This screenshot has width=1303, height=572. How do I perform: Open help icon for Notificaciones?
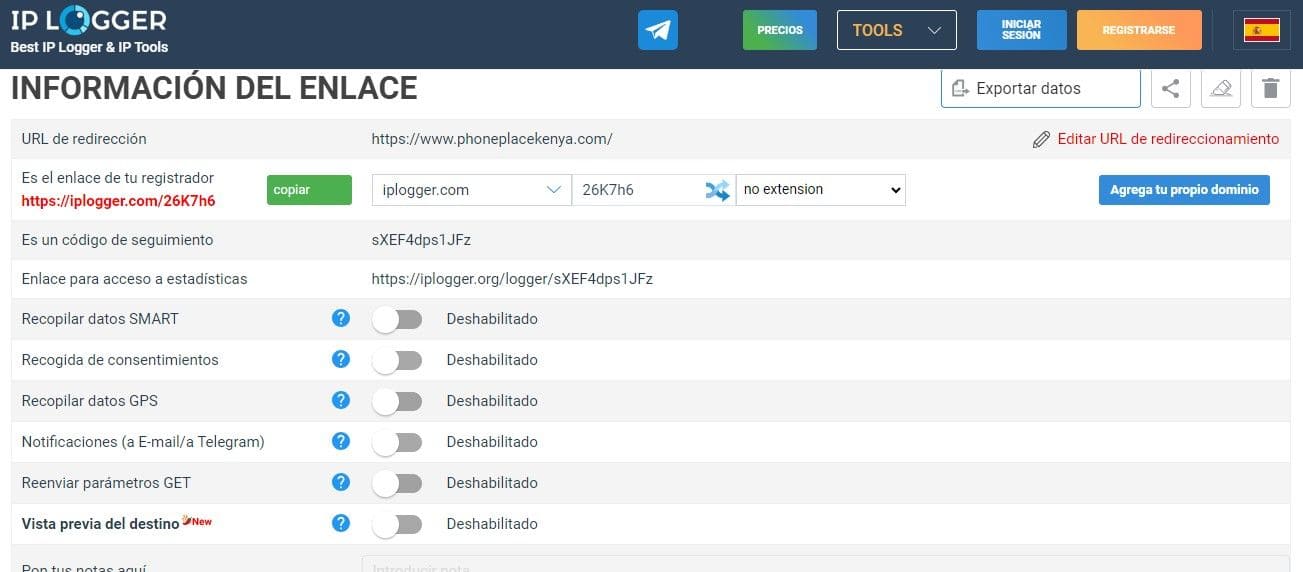pyautogui.click(x=341, y=441)
